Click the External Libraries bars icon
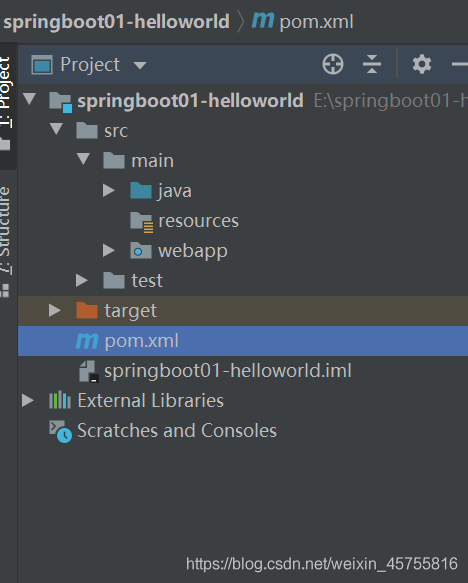This screenshot has width=468, height=583. pos(60,400)
